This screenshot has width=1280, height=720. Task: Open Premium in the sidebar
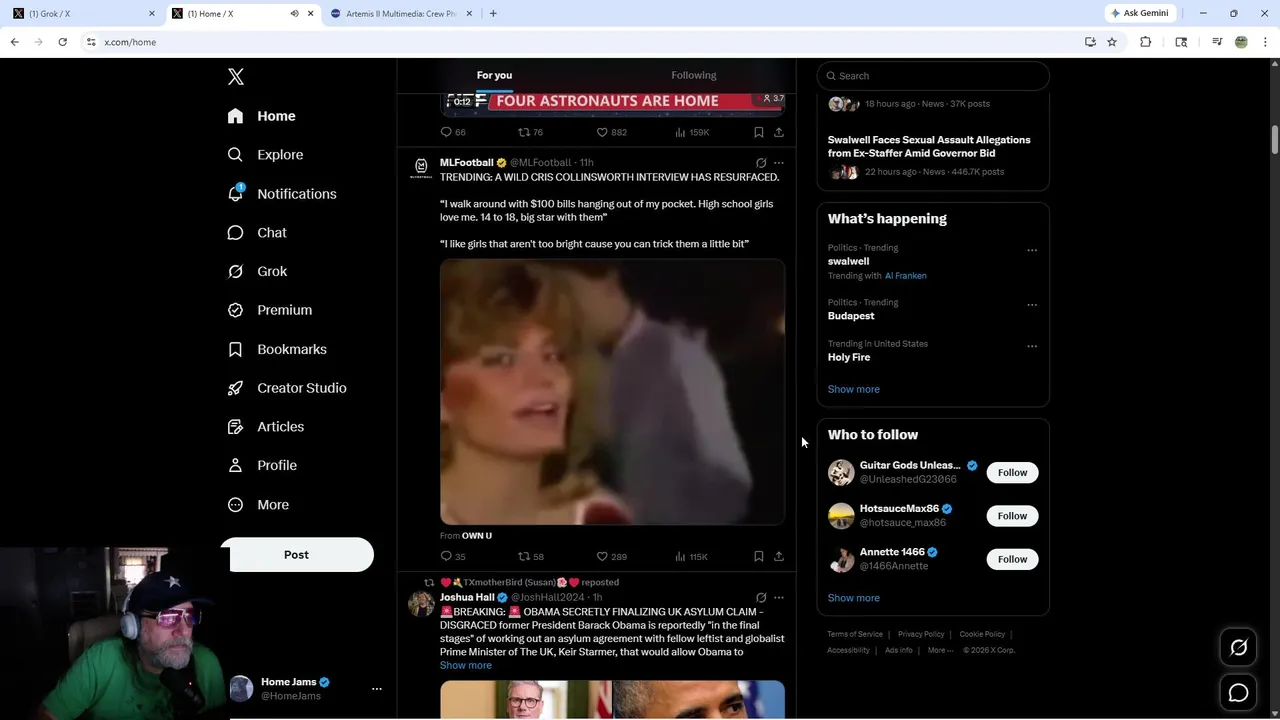point(270,310)
